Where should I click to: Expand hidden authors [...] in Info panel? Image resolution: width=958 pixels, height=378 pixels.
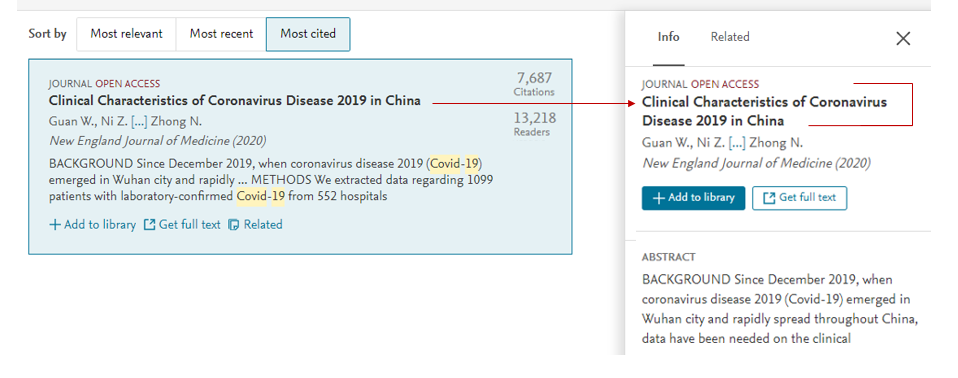[737, 144]
